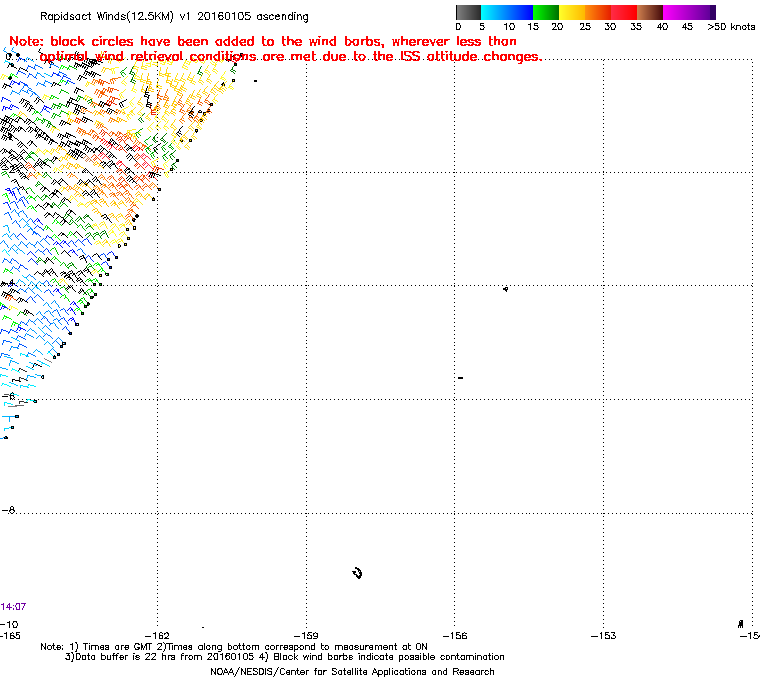Click the gray 0-5 knots color segment
Image resolution: width=760 pixels, height=688 pixels.
468,12
